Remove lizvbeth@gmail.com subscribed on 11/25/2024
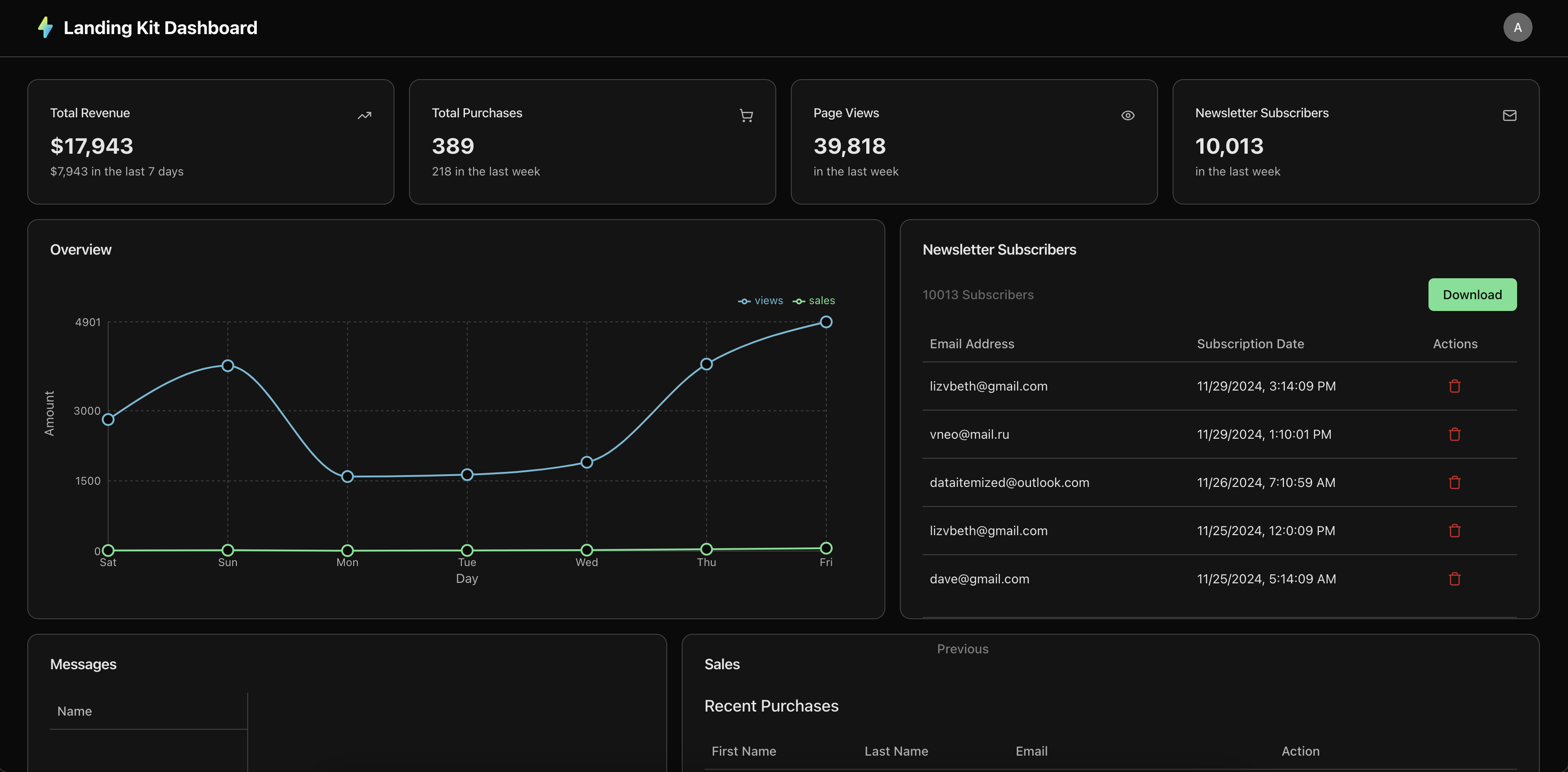1568x772 pixels. (x=1454, y=531)
